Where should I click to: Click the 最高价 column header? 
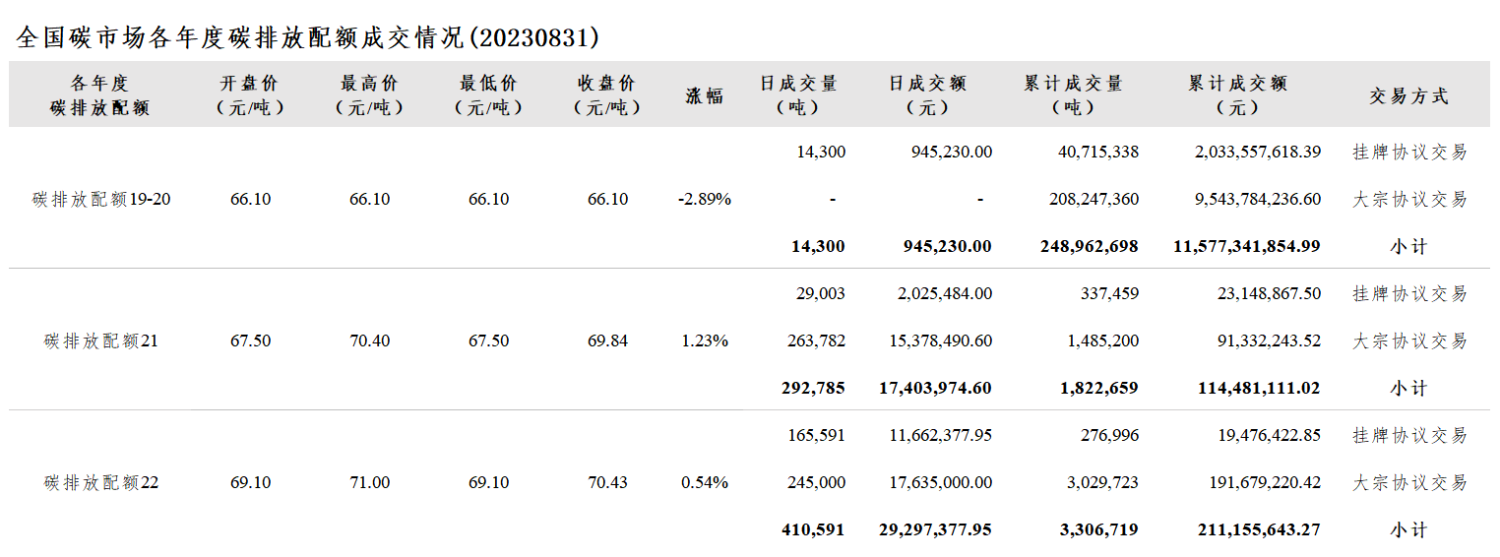coord(369,96)
